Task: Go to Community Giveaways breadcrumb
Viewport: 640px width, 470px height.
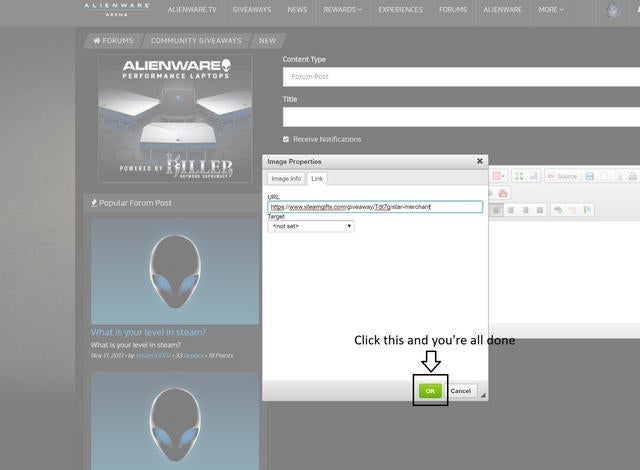Action: tap(196, 41)
